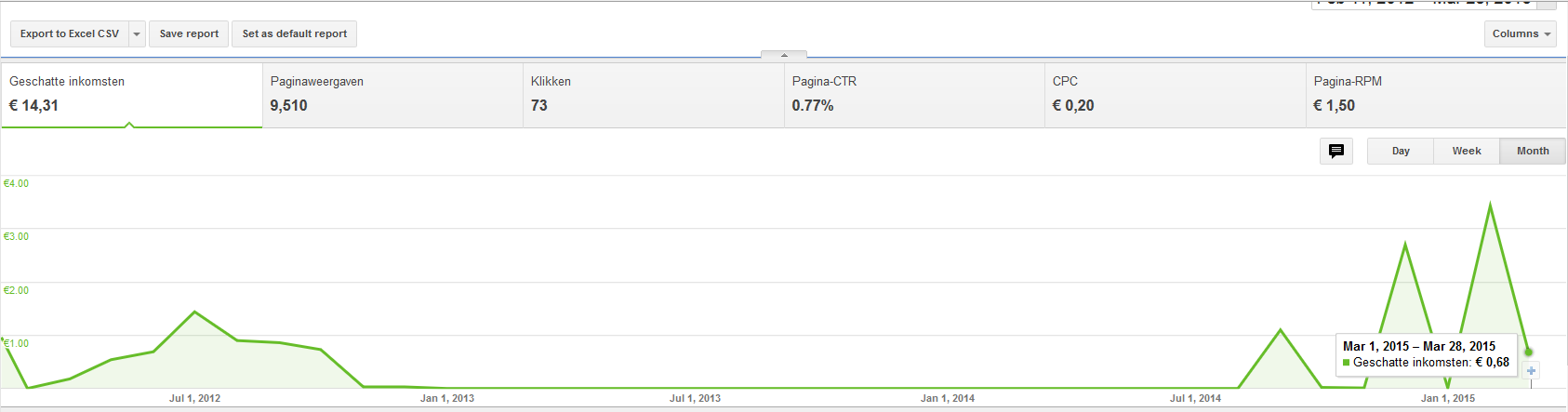Click the Export to Excel CSV button
This screenshot has width=1568, height=412.
(70, 34)
